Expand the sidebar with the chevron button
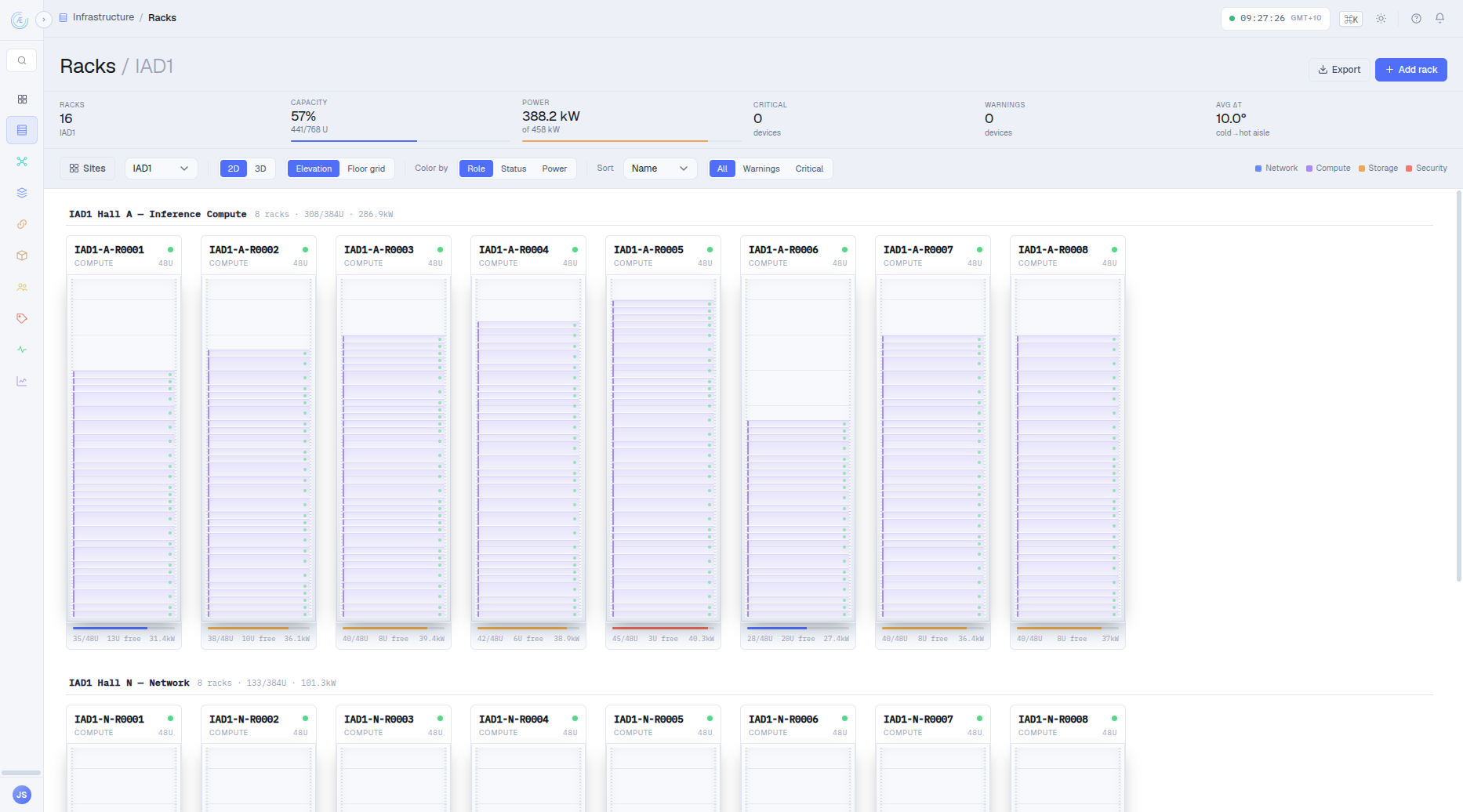 pos(44,19)
